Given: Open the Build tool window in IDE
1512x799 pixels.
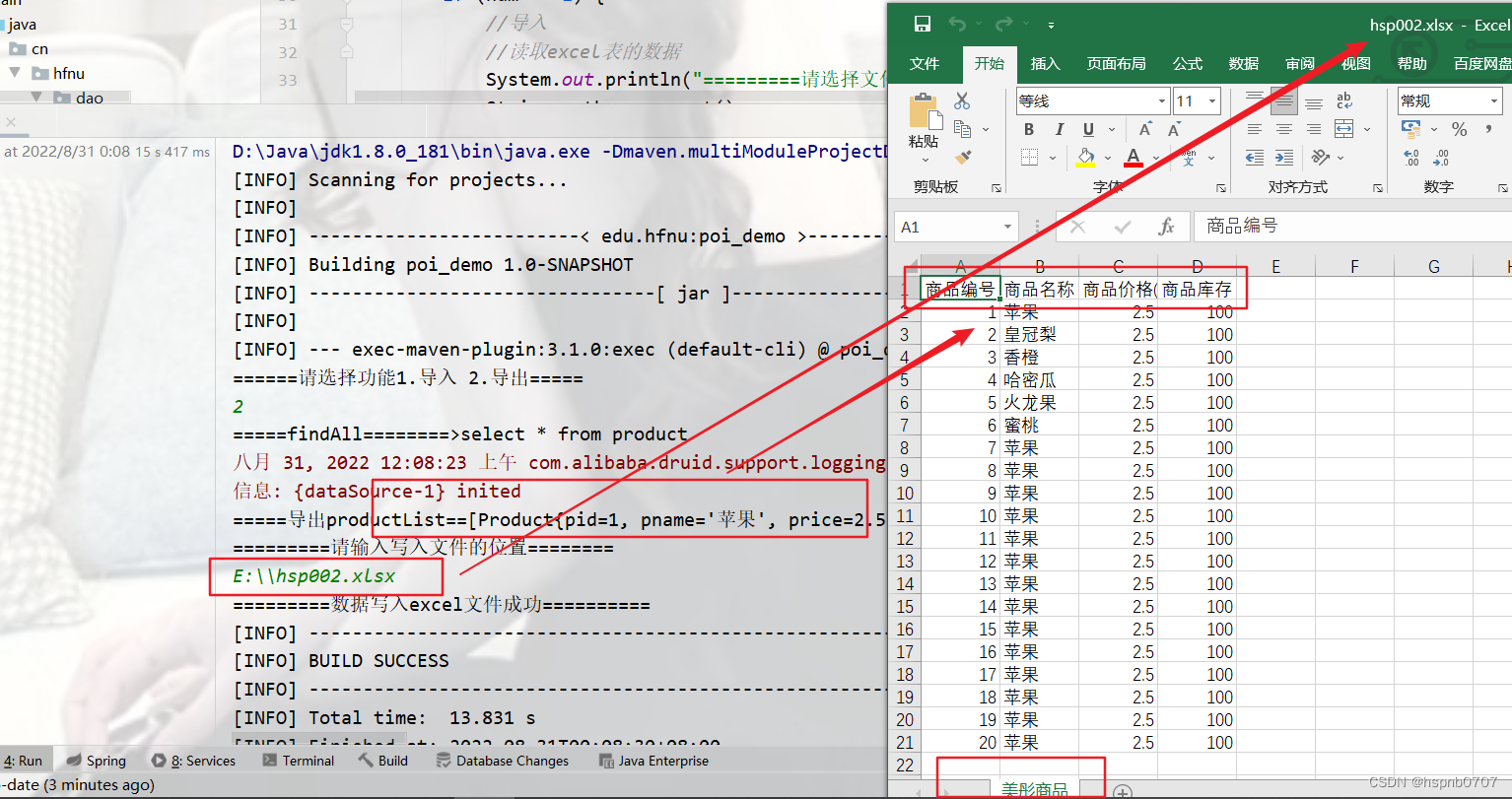Looking at the screenshot, I should (x=382, y=761).
